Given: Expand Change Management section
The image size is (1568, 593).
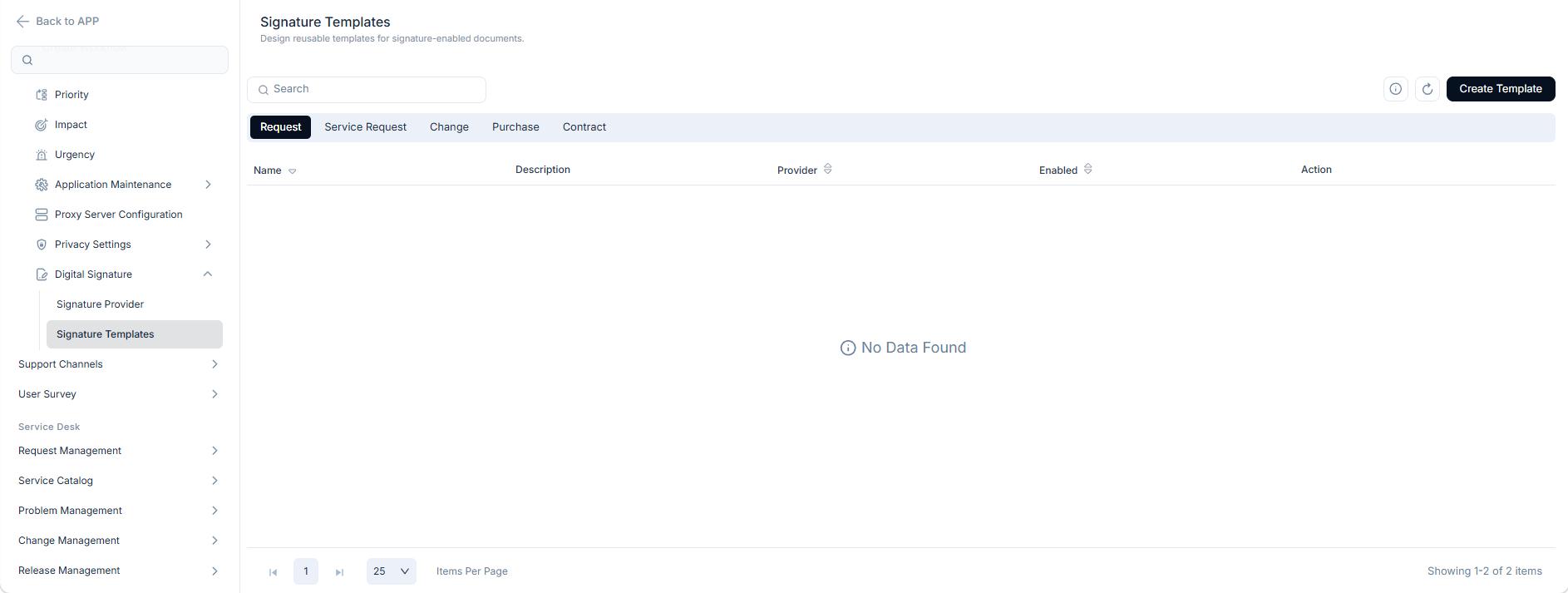Looking at the screenshot, I should pos(214,541).
